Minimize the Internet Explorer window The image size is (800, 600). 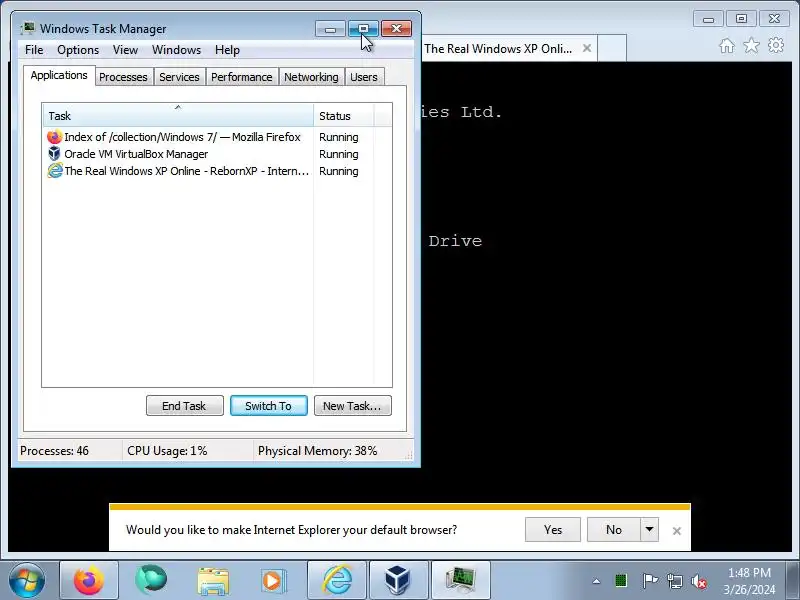pos(708,19)
